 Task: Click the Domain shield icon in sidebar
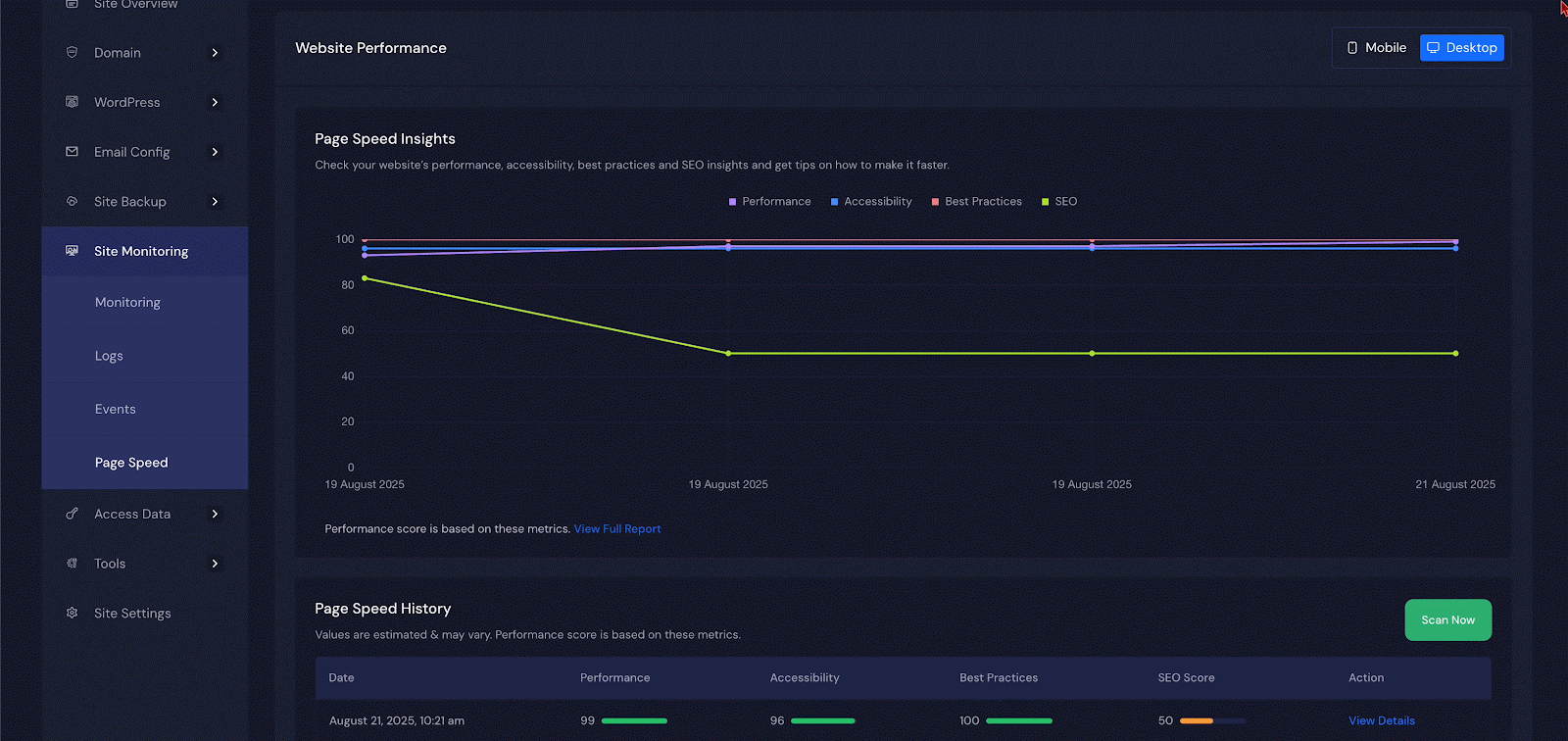click(72, 52)
